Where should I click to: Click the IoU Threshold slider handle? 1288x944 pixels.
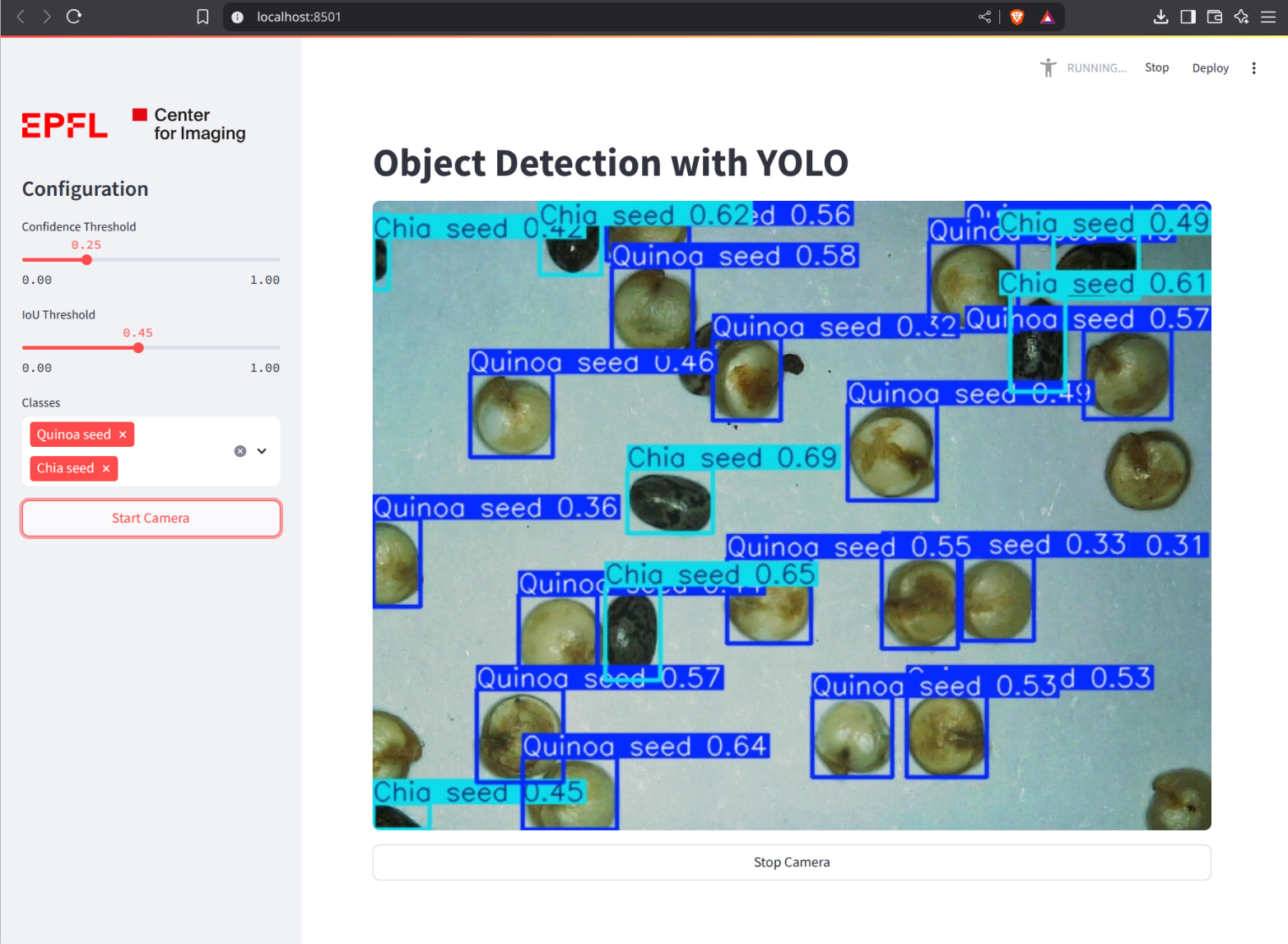tap(138, 348)
